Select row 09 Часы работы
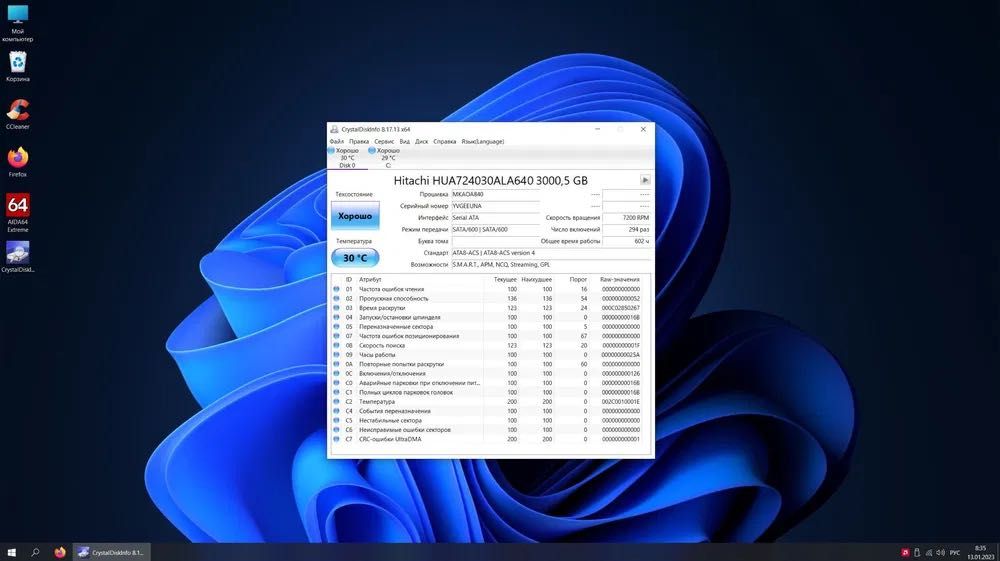This screenshot has height=561, width=1000. coord(490,355)
